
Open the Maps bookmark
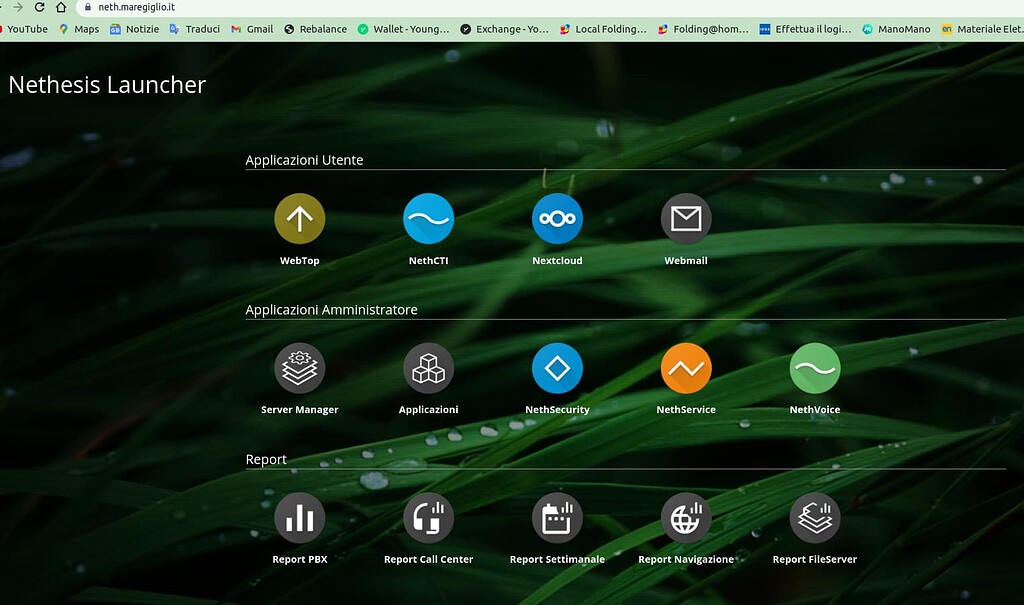(x=79, y=29)
